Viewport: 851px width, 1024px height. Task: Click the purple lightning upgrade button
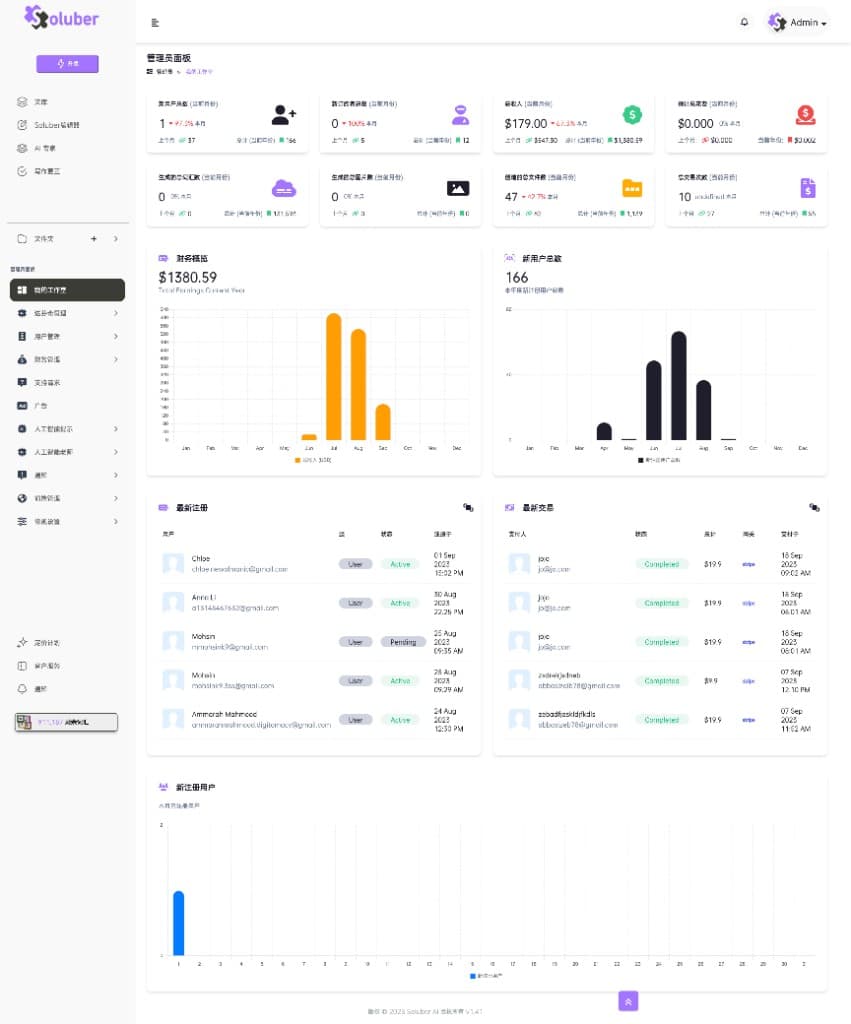coord(67,63)
